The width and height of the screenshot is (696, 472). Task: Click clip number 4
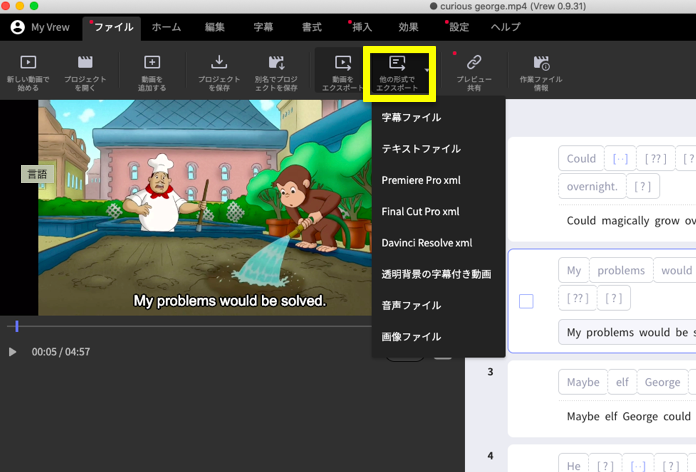click(490, 456)
